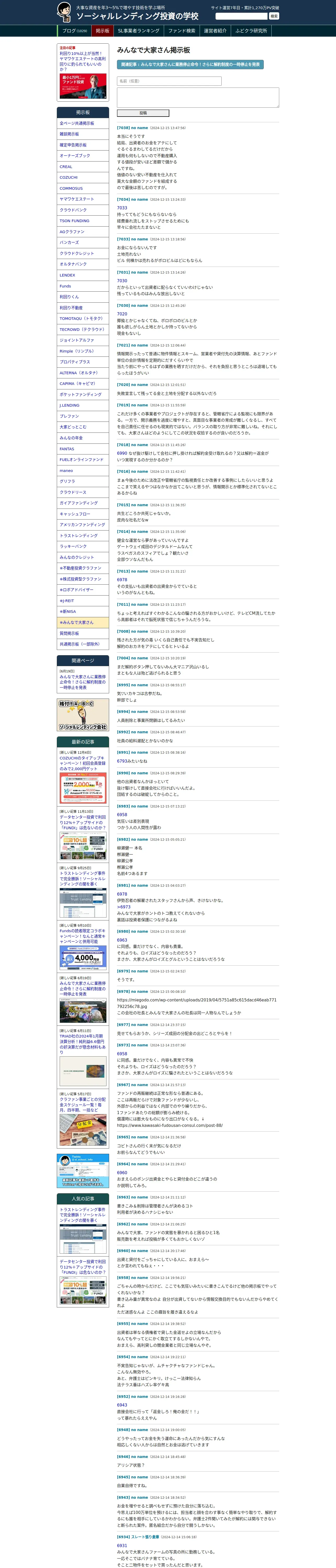Image resolution: width=336 pixels, height=1568 pixels.
Task: Open the 運営者紹介 nav tab
Action: pyautogui.click(x=215, y=31)
